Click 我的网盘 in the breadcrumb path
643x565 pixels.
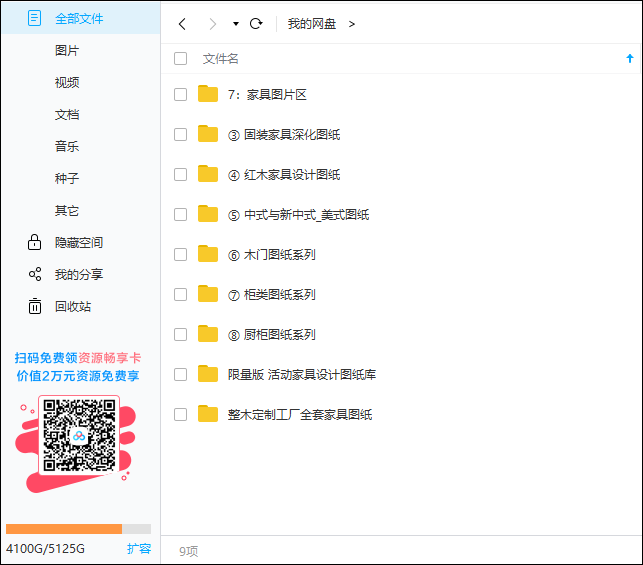click(312, 24)
